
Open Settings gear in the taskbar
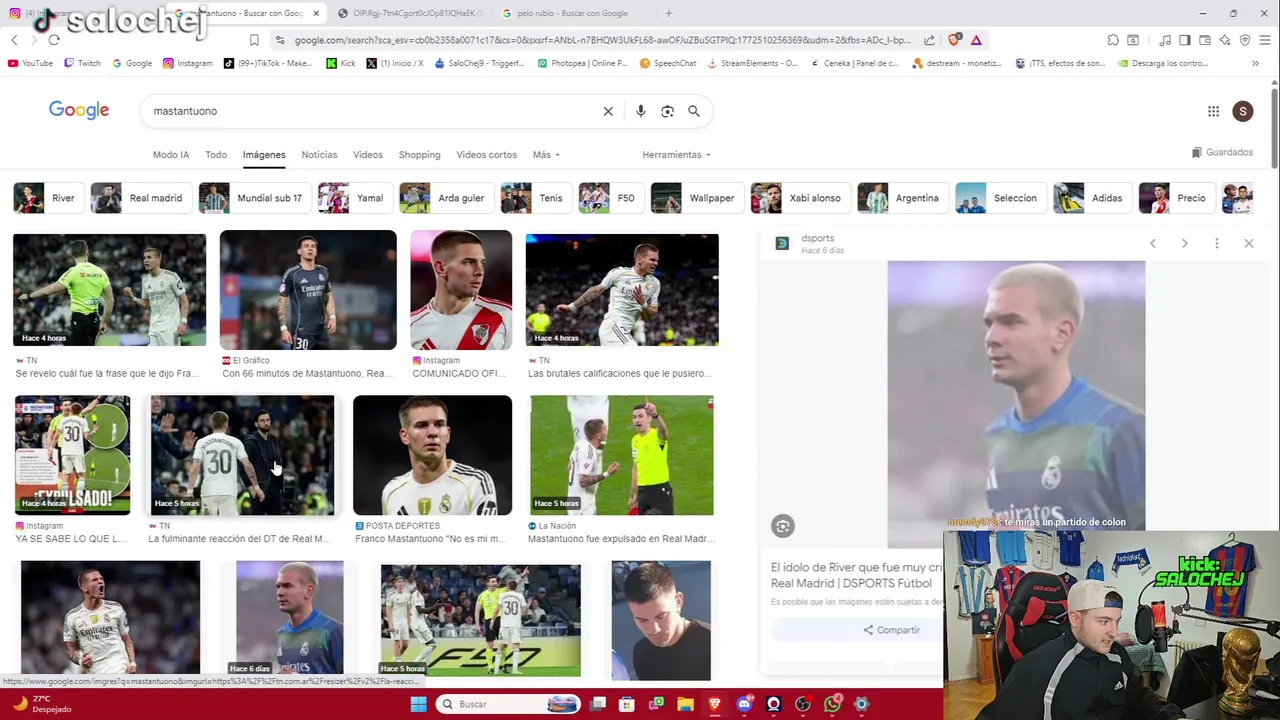click(862, 704)
